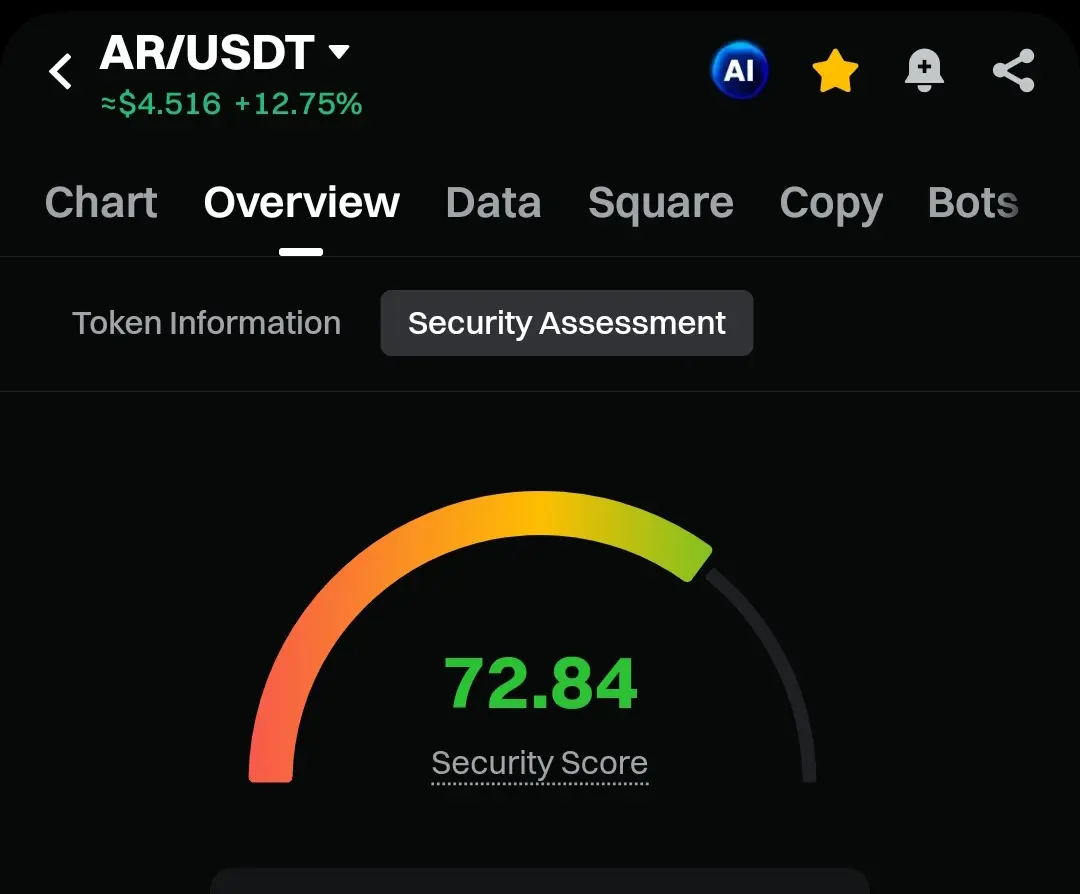Switch to the Bots tab
The image size is (1080, 894).
(973, 202)
